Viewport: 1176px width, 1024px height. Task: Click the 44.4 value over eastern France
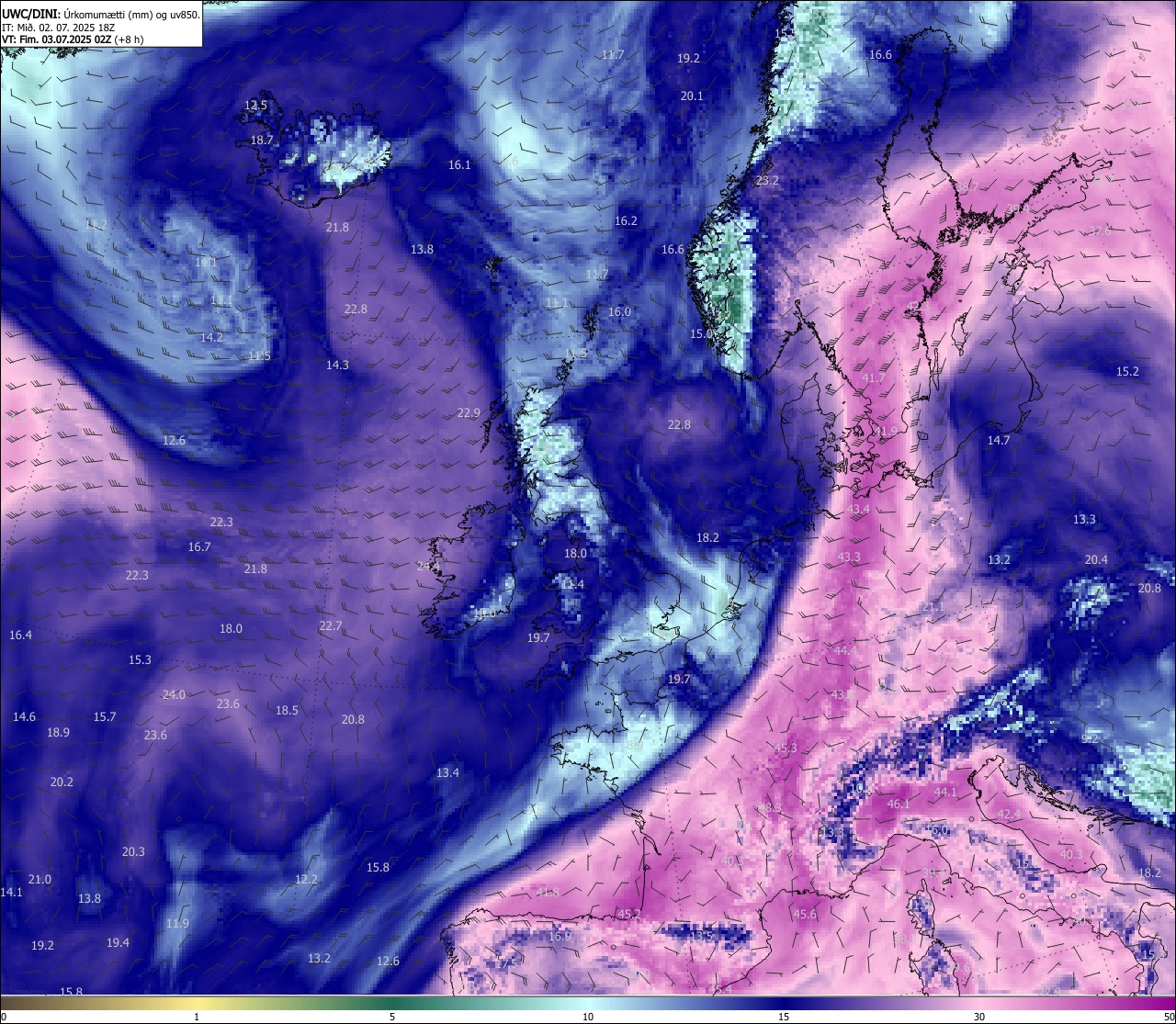[x=845, y=651]
